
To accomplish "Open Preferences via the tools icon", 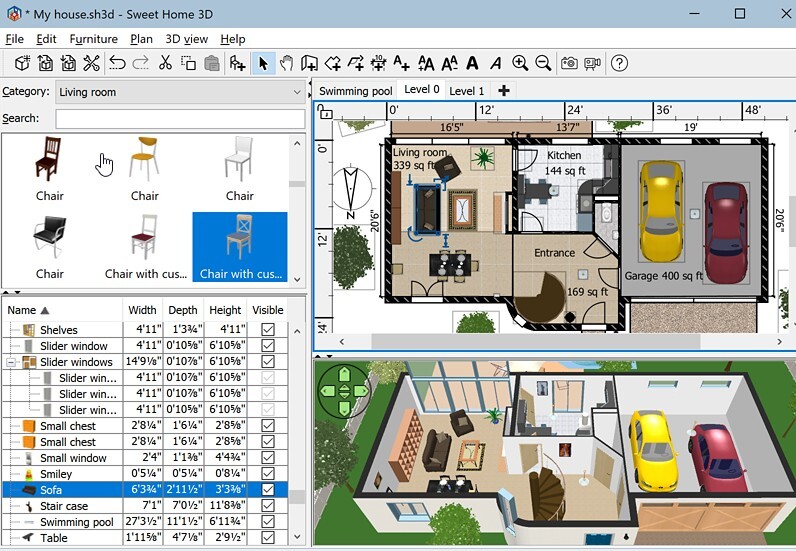I will [91, 63].
